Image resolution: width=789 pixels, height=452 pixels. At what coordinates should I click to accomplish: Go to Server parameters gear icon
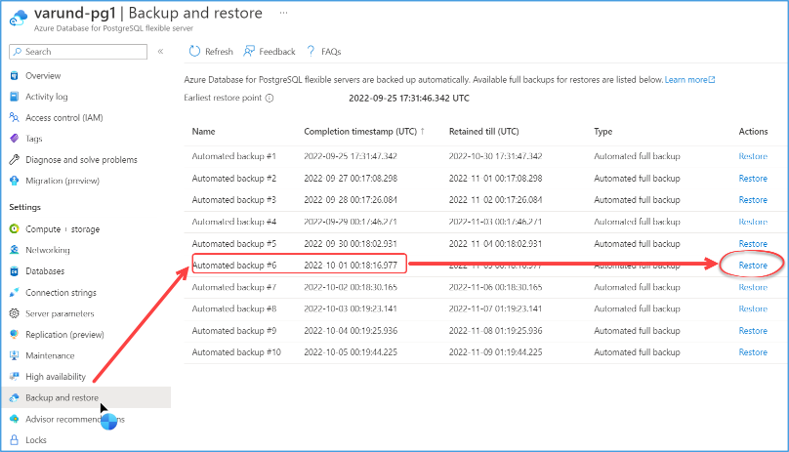(14, 314)
